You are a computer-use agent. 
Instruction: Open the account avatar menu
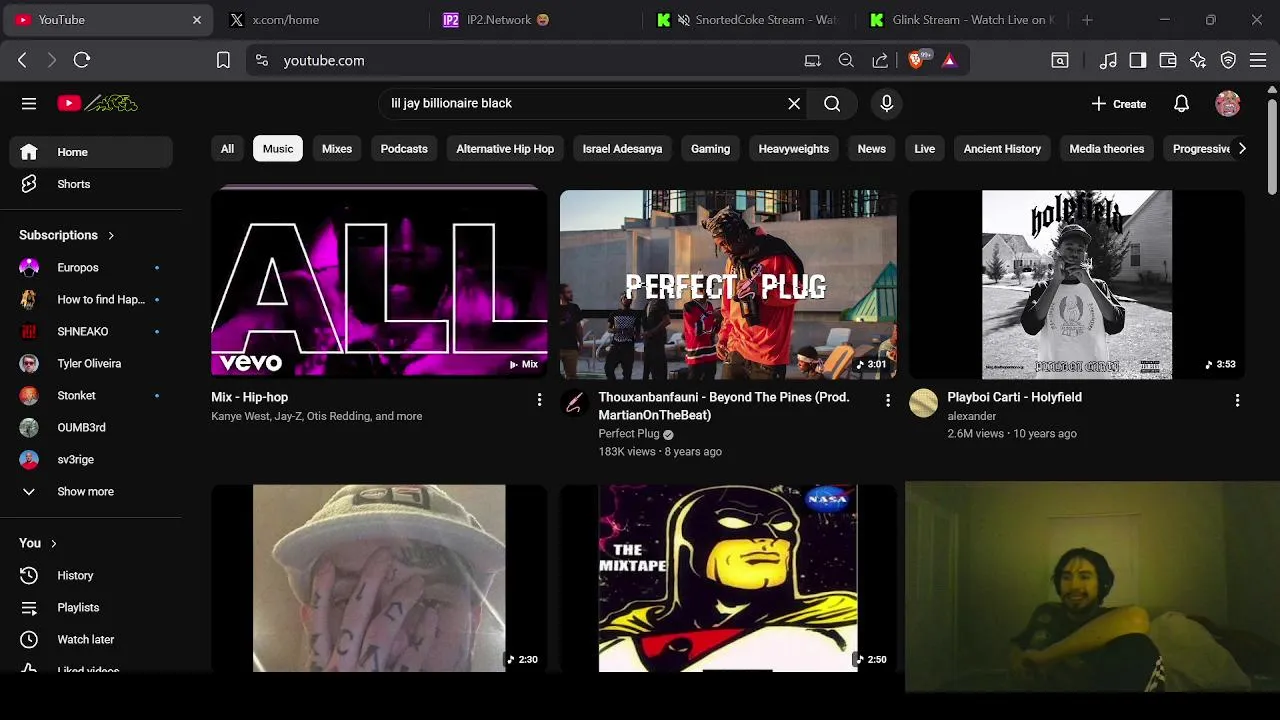(x=1228, y=103)
